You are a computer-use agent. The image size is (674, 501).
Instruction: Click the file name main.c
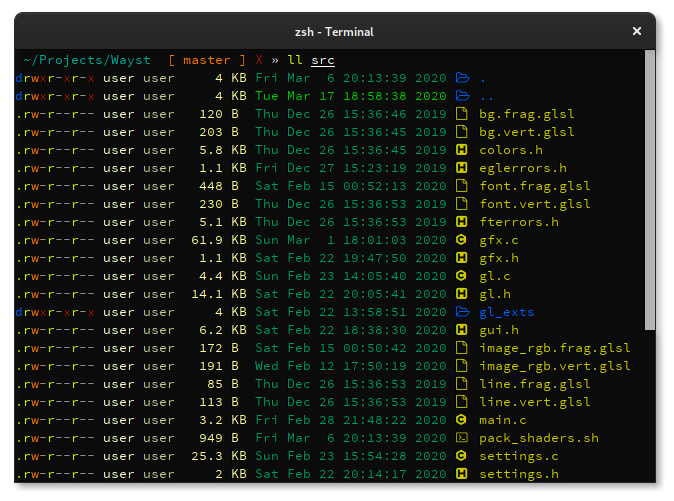tap(503, 420)
